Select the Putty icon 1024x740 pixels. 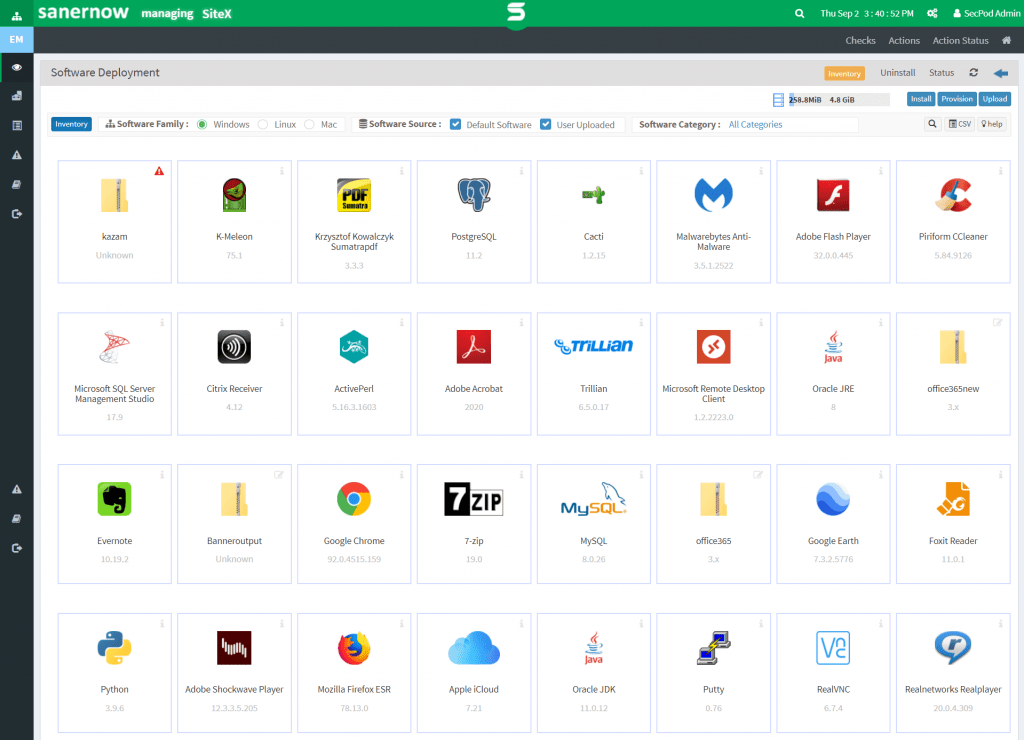coord(714,648)
